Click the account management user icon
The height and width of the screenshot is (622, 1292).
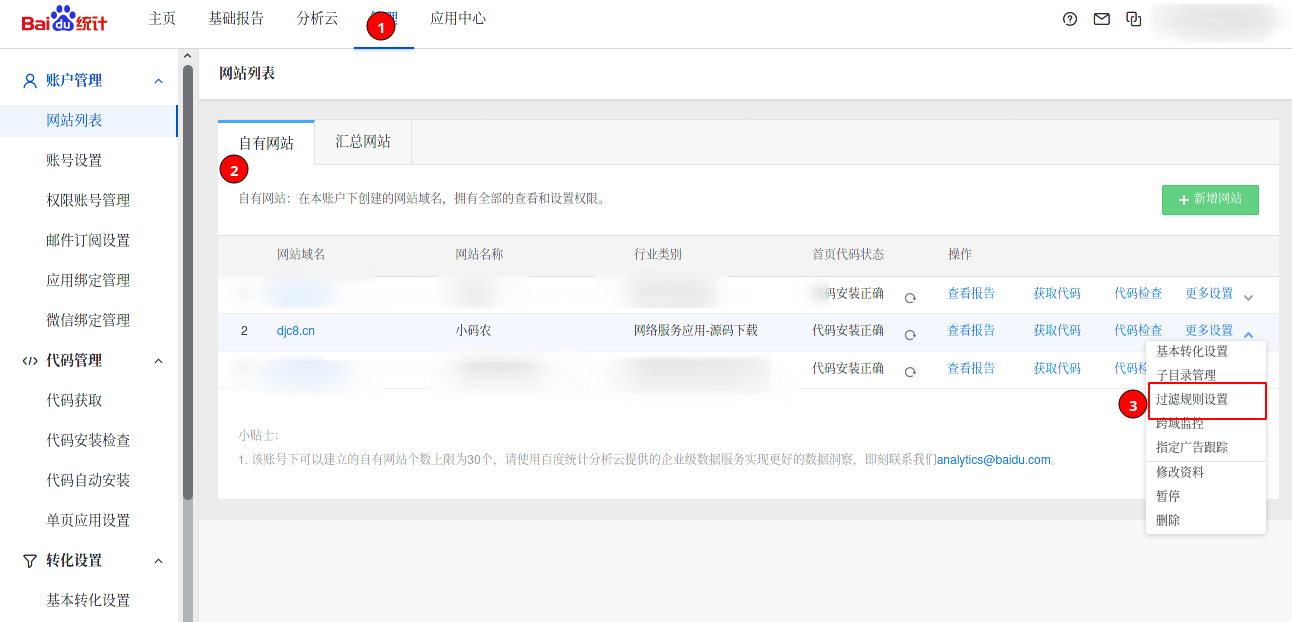pyautogui.click(x=30, y=81)
